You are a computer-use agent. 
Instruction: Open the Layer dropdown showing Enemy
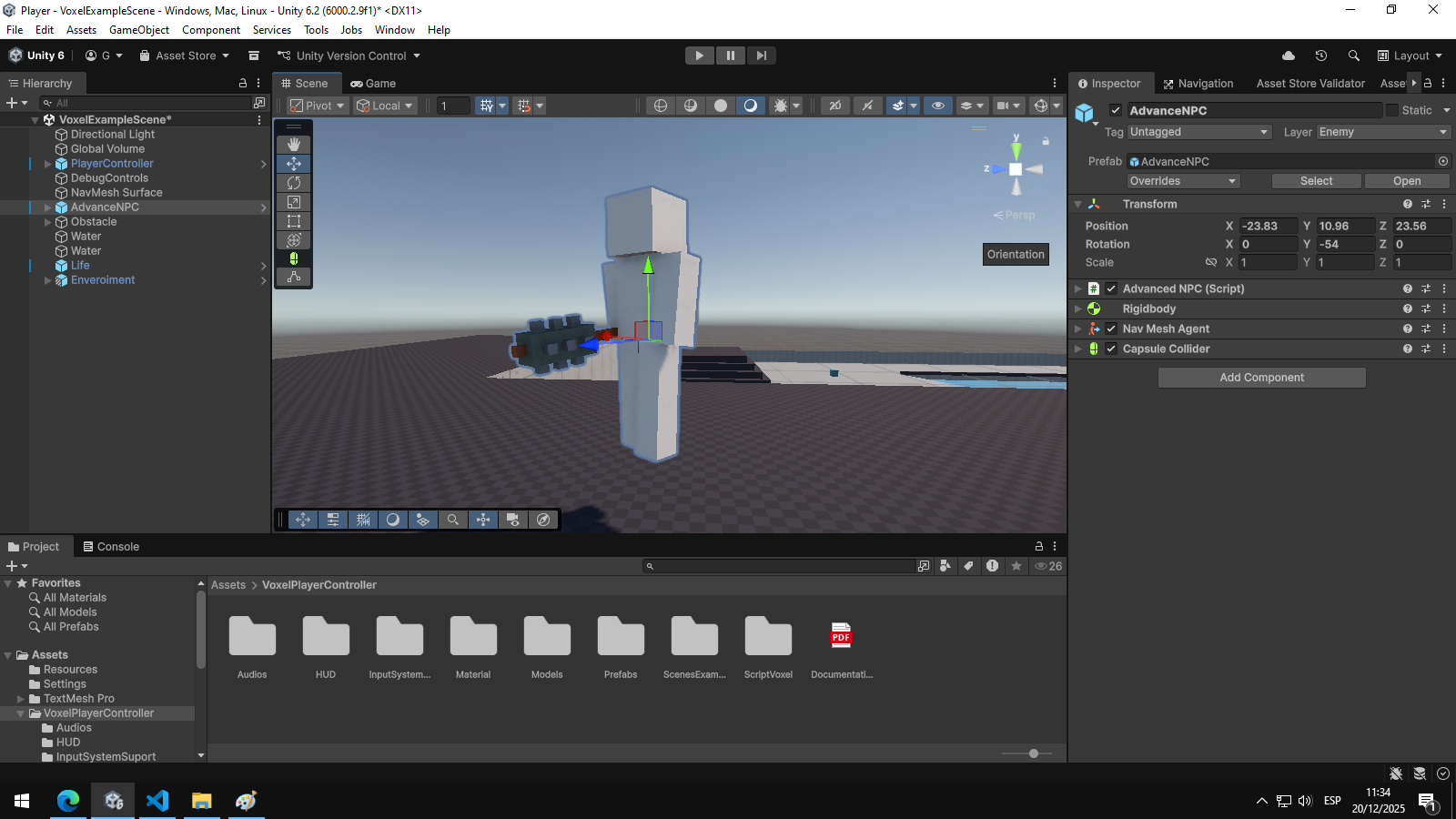point(1382,132)
